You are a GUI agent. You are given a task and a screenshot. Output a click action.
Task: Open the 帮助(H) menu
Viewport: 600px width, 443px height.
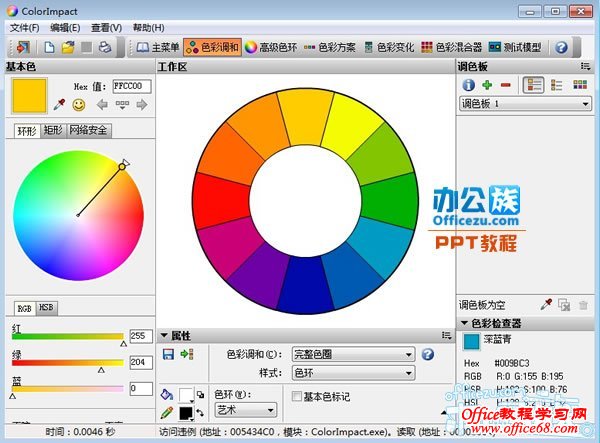point(148,28)
